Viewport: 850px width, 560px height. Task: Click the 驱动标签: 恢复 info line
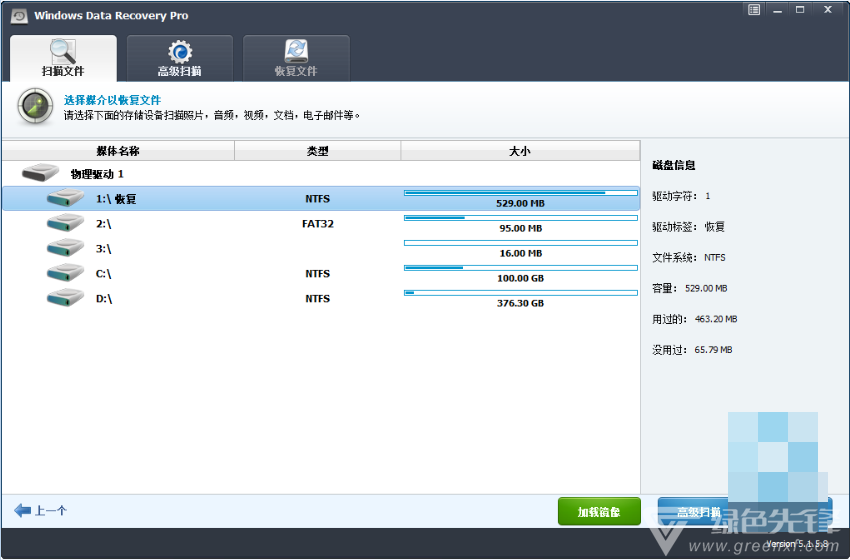688,227
